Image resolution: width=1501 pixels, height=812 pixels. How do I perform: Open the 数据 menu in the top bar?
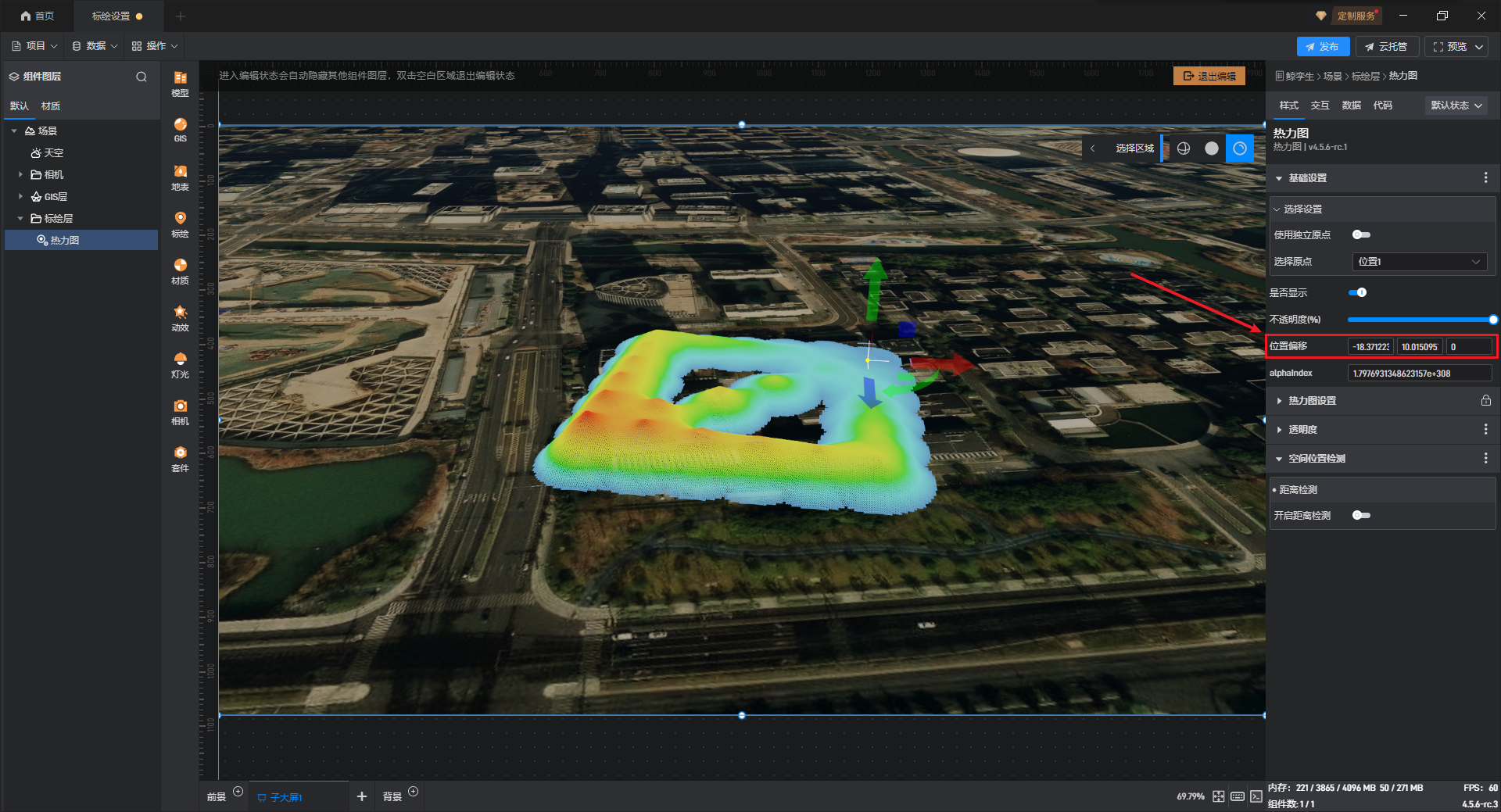[x=95, y=46]
